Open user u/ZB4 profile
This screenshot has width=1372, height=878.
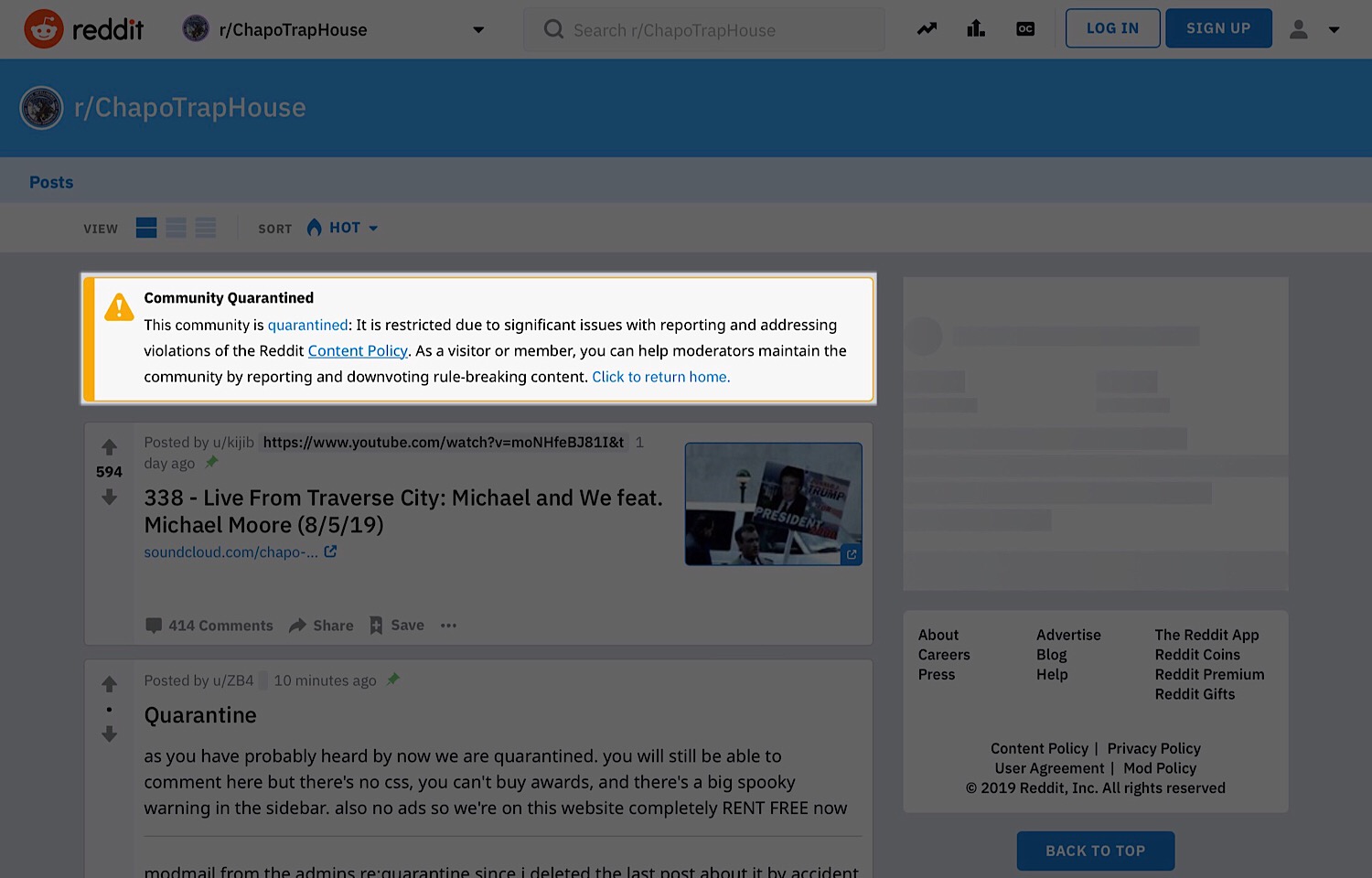point(233,680)
